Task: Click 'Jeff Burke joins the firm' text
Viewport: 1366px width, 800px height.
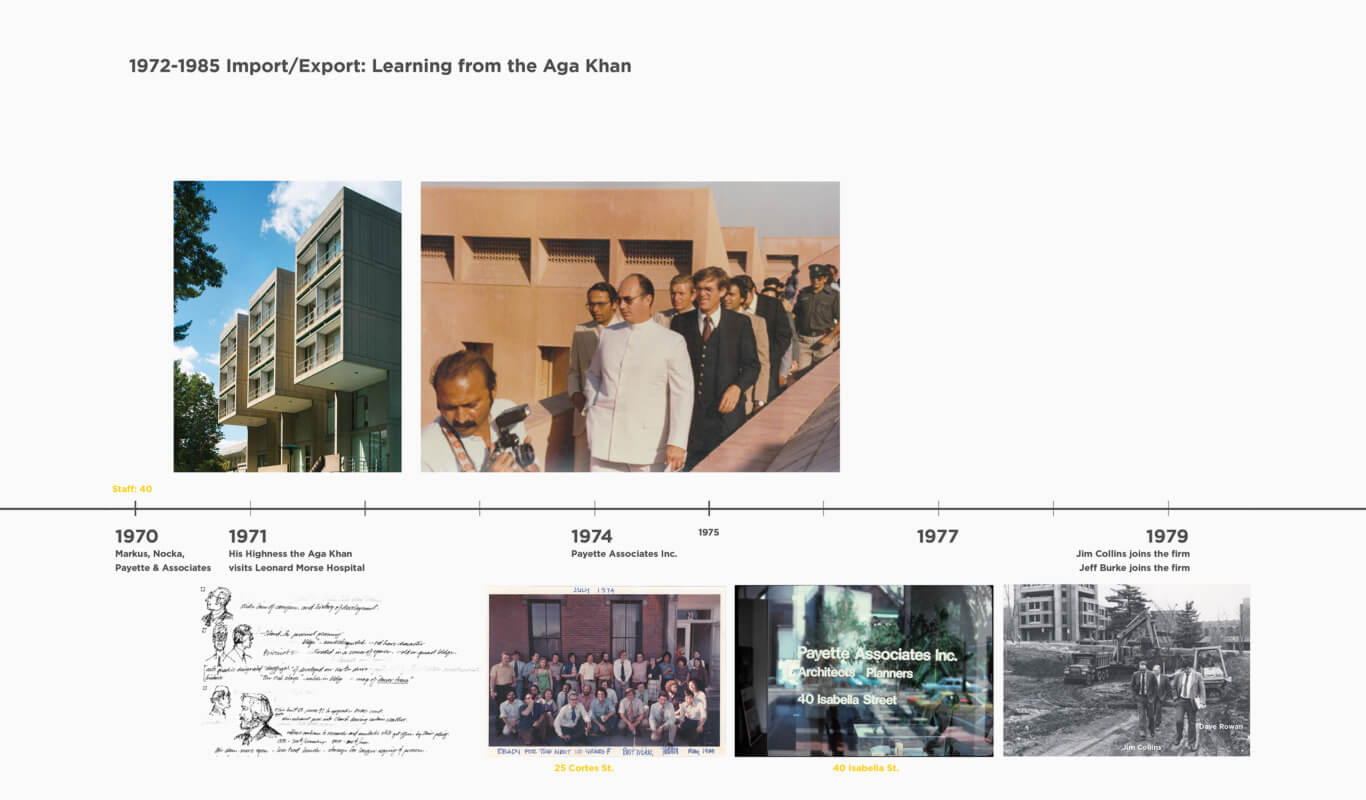Action: pyautogui.click(x=1134, y=568)
